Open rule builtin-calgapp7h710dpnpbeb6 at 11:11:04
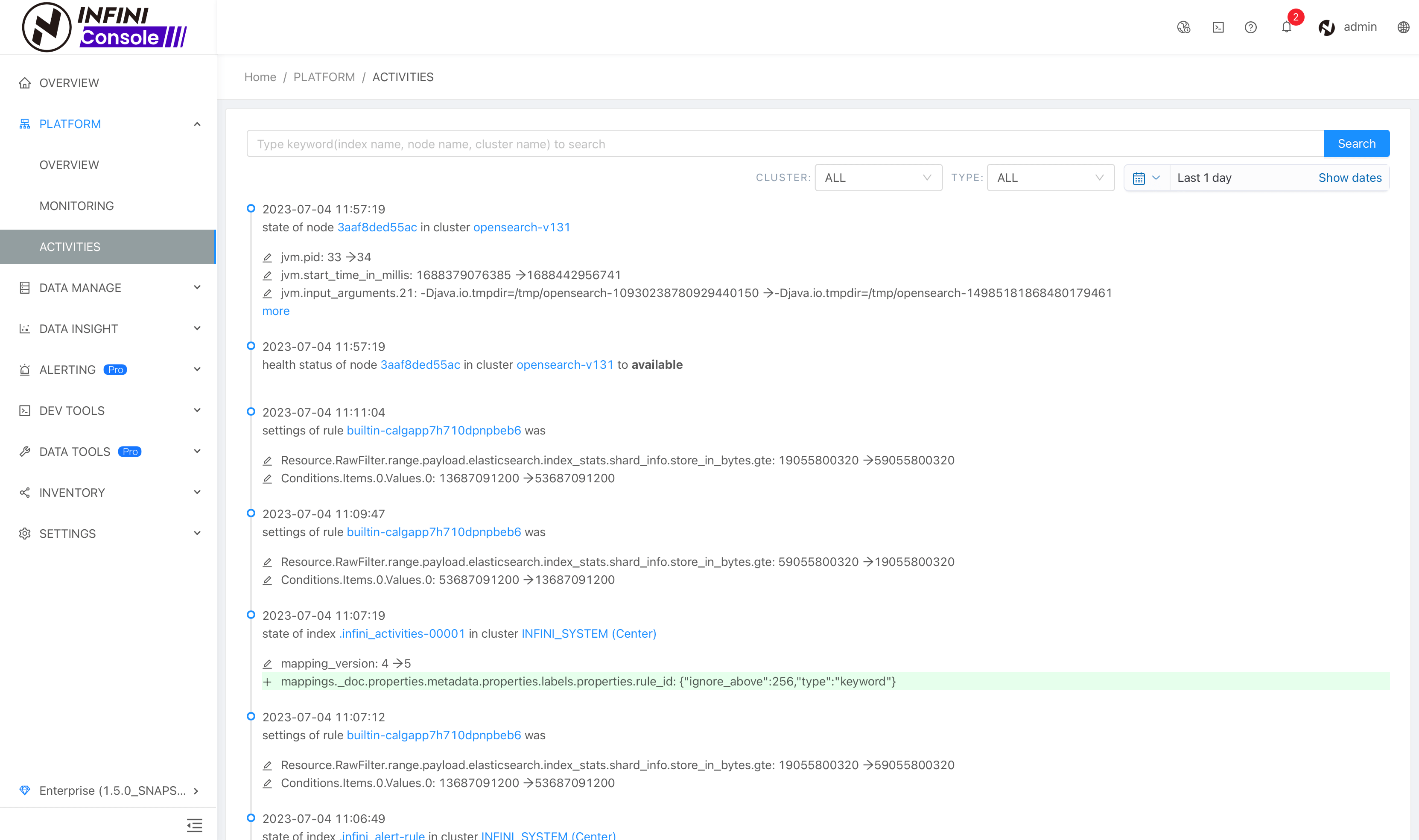This screenshot has width=1419, height=840. point(434,431)
